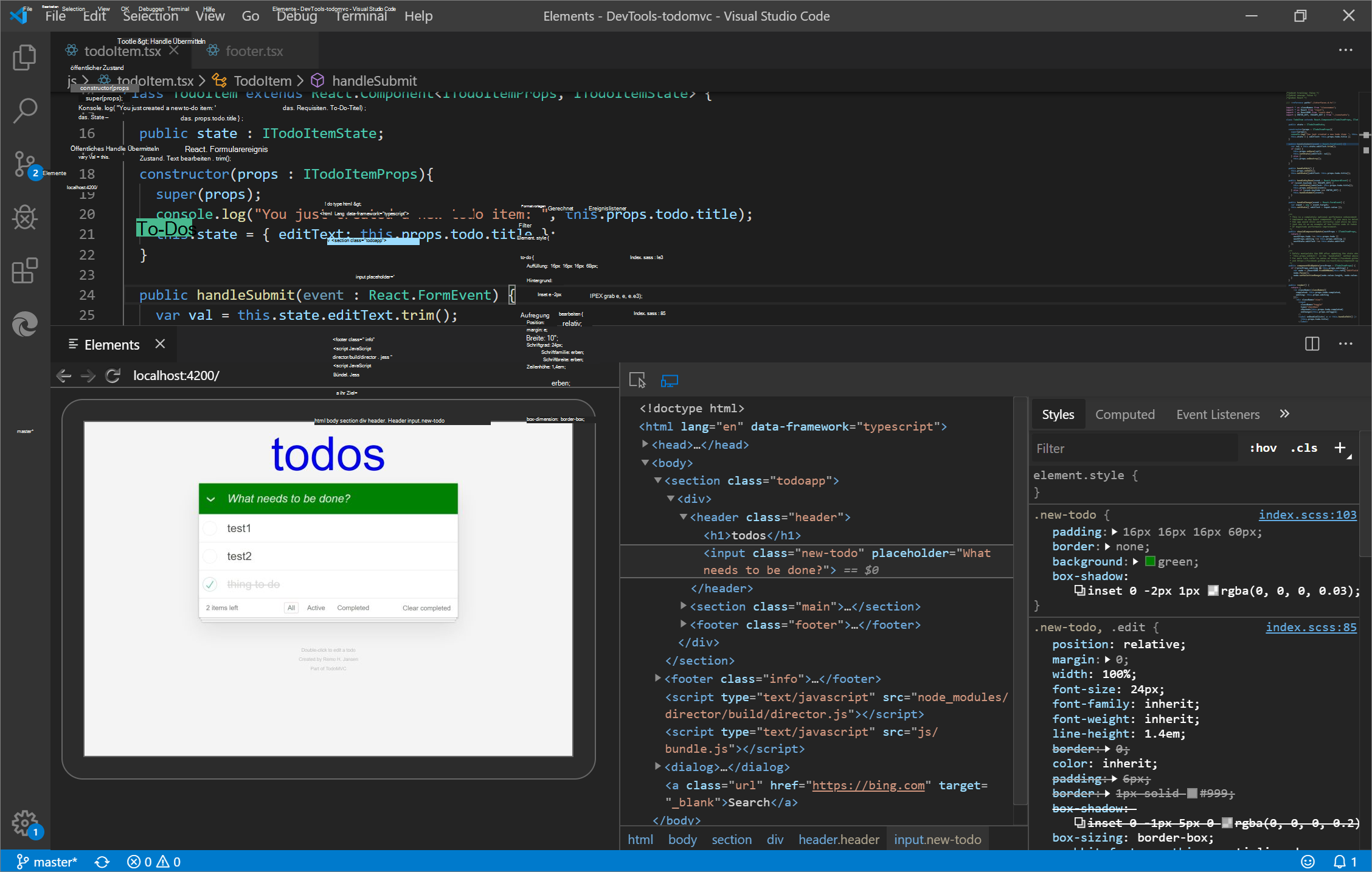Open the master* branch picker in status bar

point(47,862)
